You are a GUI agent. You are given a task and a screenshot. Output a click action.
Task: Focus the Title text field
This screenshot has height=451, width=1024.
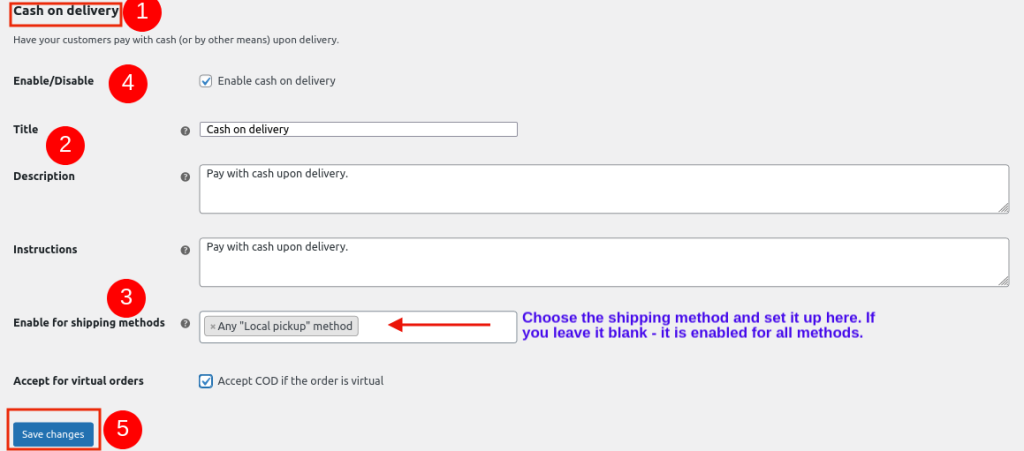[x=358, y=129]
